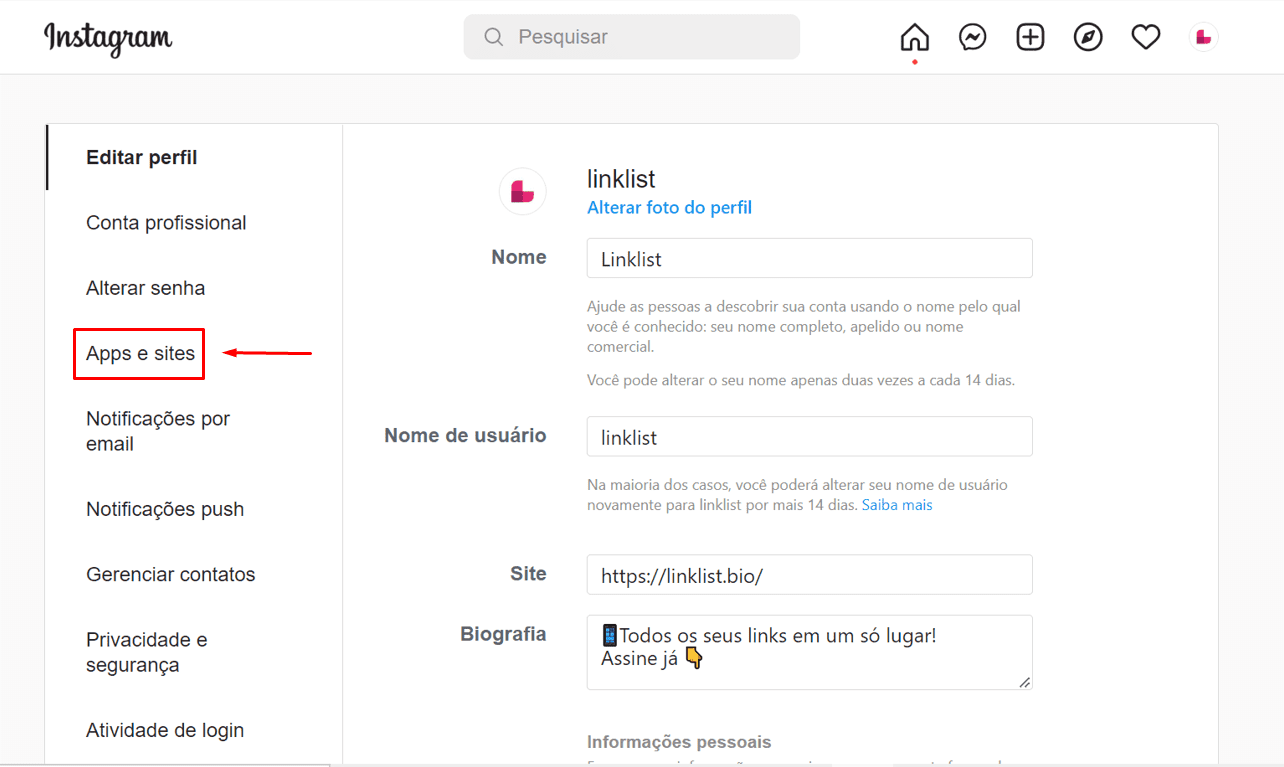The width and height of the screenshot is (1284, 767).
Task: Open the Explore compass icon
Action: click(x=1088, y=37)
